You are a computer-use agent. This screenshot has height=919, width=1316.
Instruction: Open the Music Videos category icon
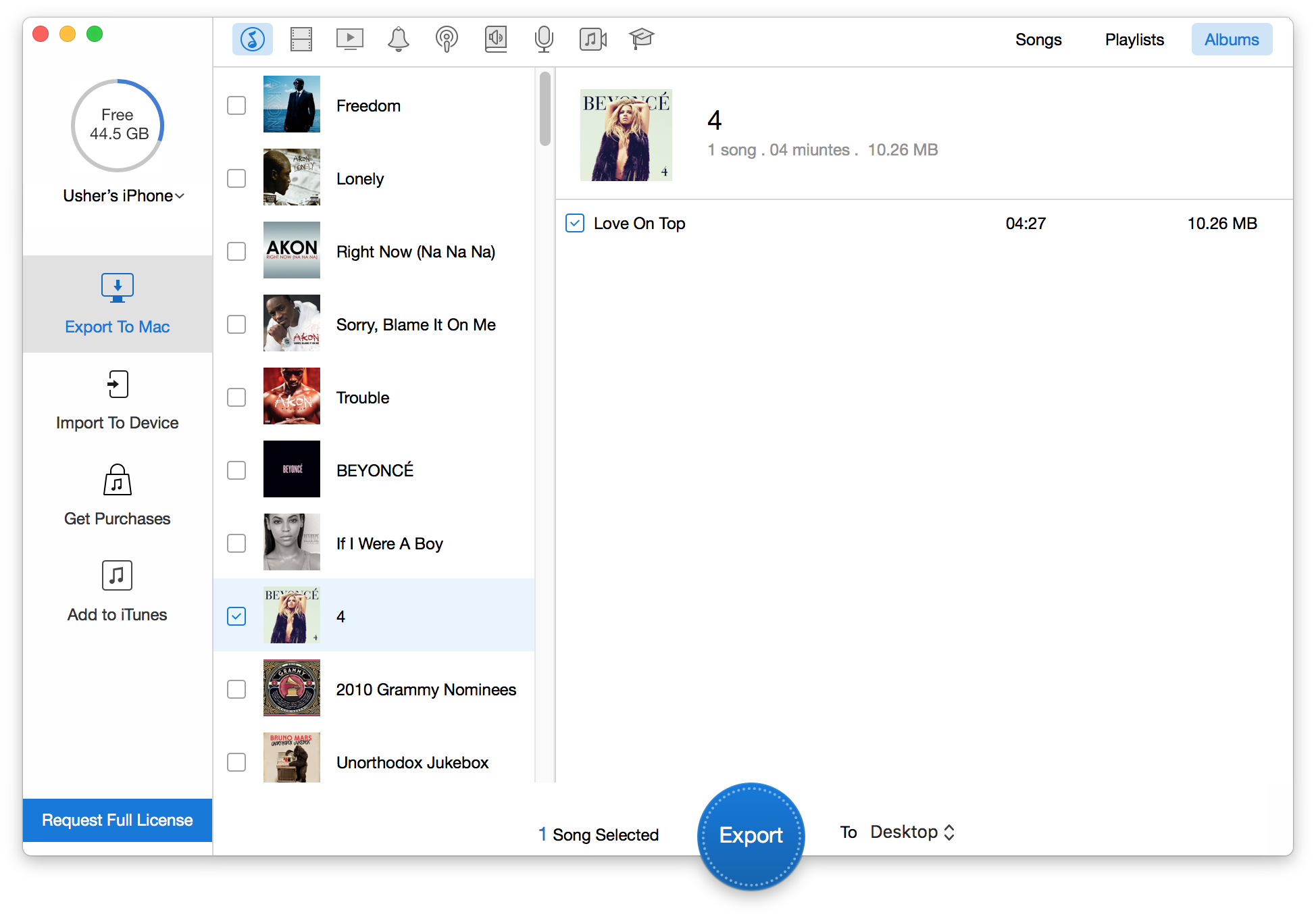[593, 39]
